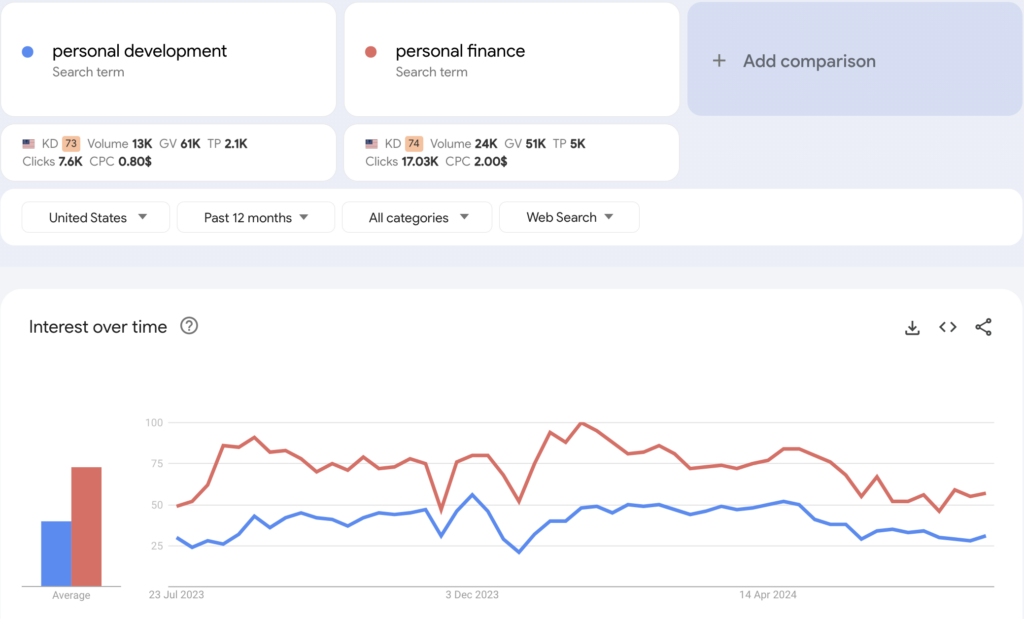Click the personal finance search term card
The image size is (1024, 619).
(x=511, y=58)
